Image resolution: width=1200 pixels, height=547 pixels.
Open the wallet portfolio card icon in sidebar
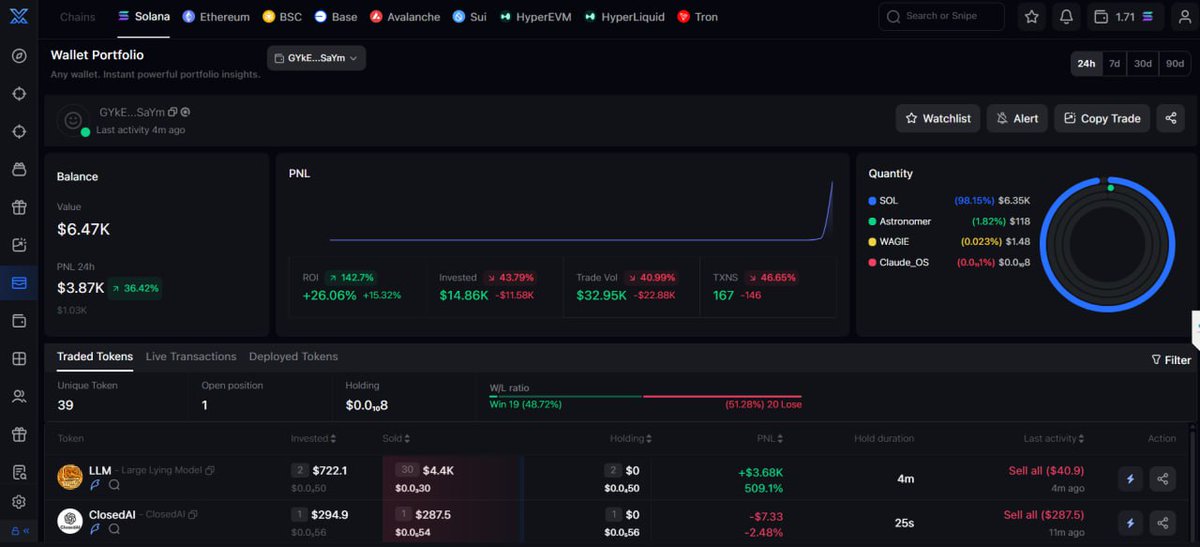click(19, 283)
